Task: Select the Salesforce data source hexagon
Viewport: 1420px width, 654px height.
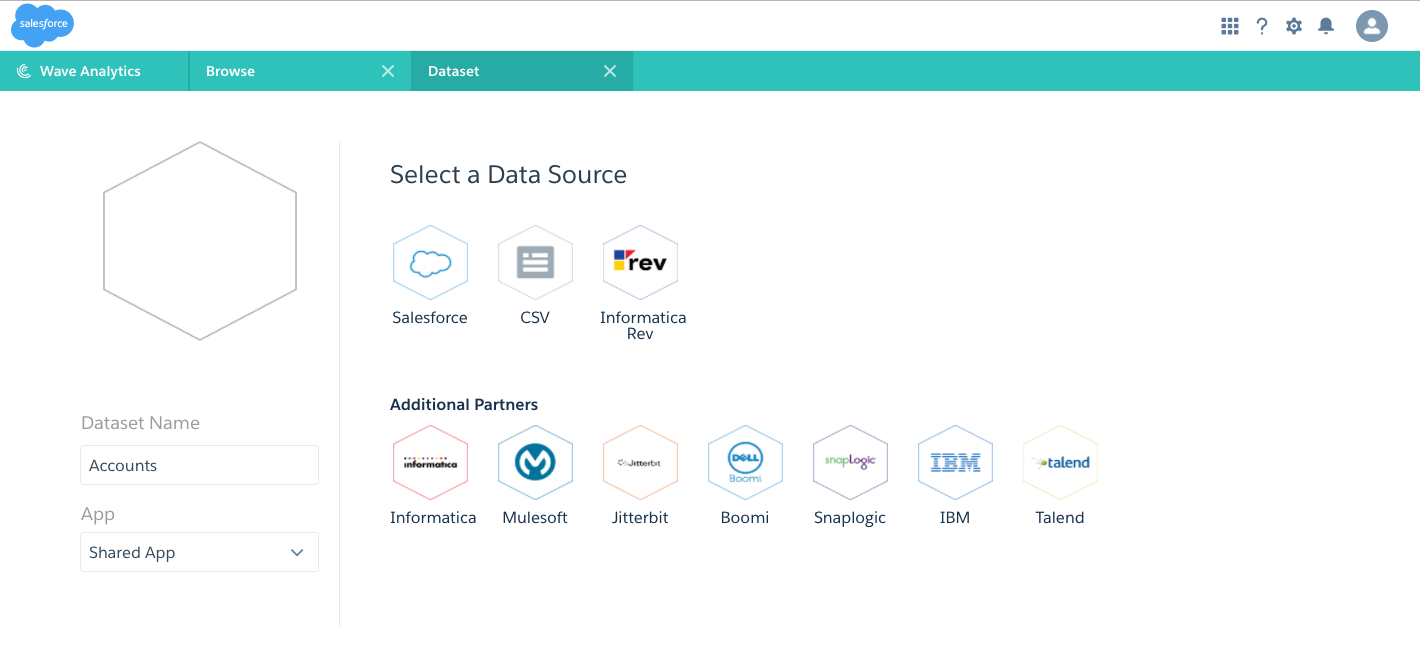Action: pos(430,262)
